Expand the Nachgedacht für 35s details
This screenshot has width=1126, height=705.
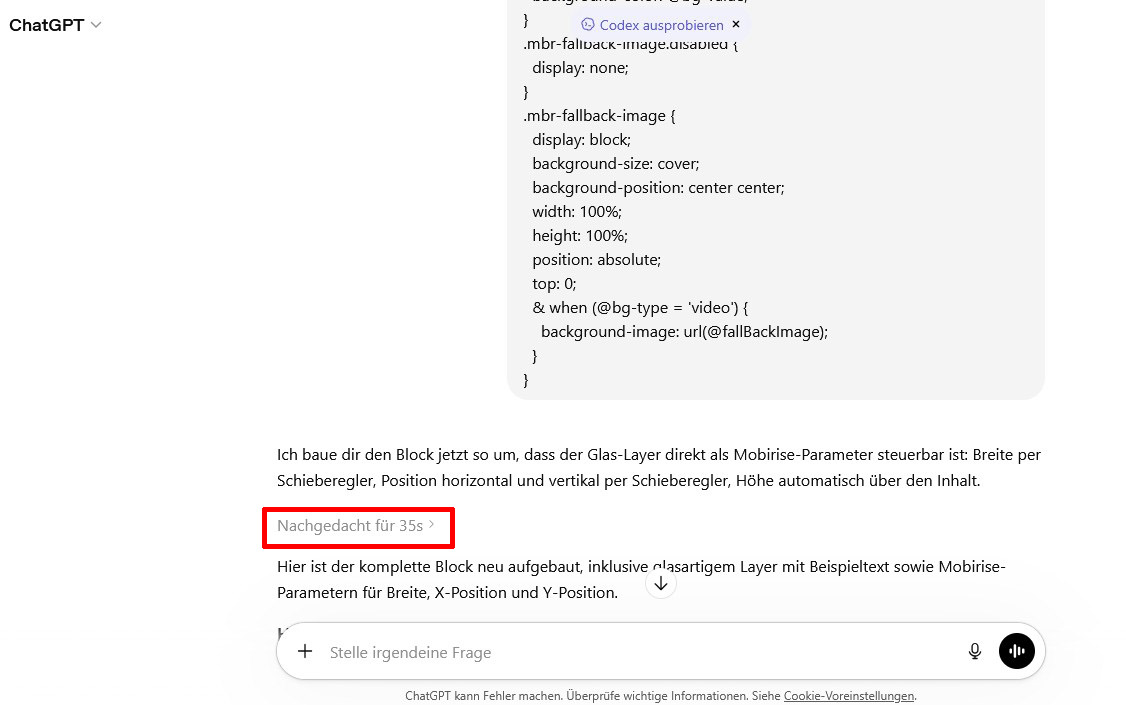(356, 526)
